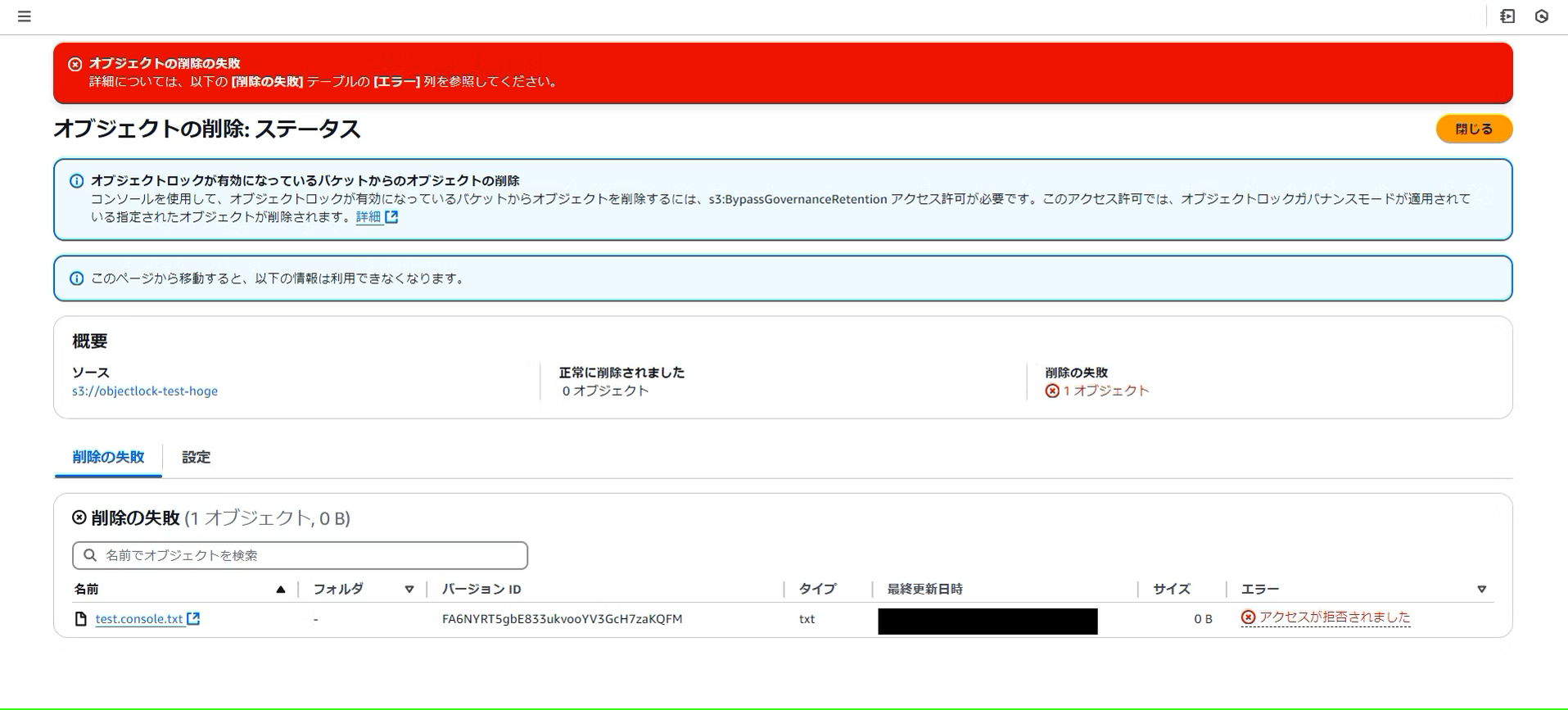Click the clock-shaped icon at top right
This screenshot has width=1568, height=710.
click(x=1542, y=16)
